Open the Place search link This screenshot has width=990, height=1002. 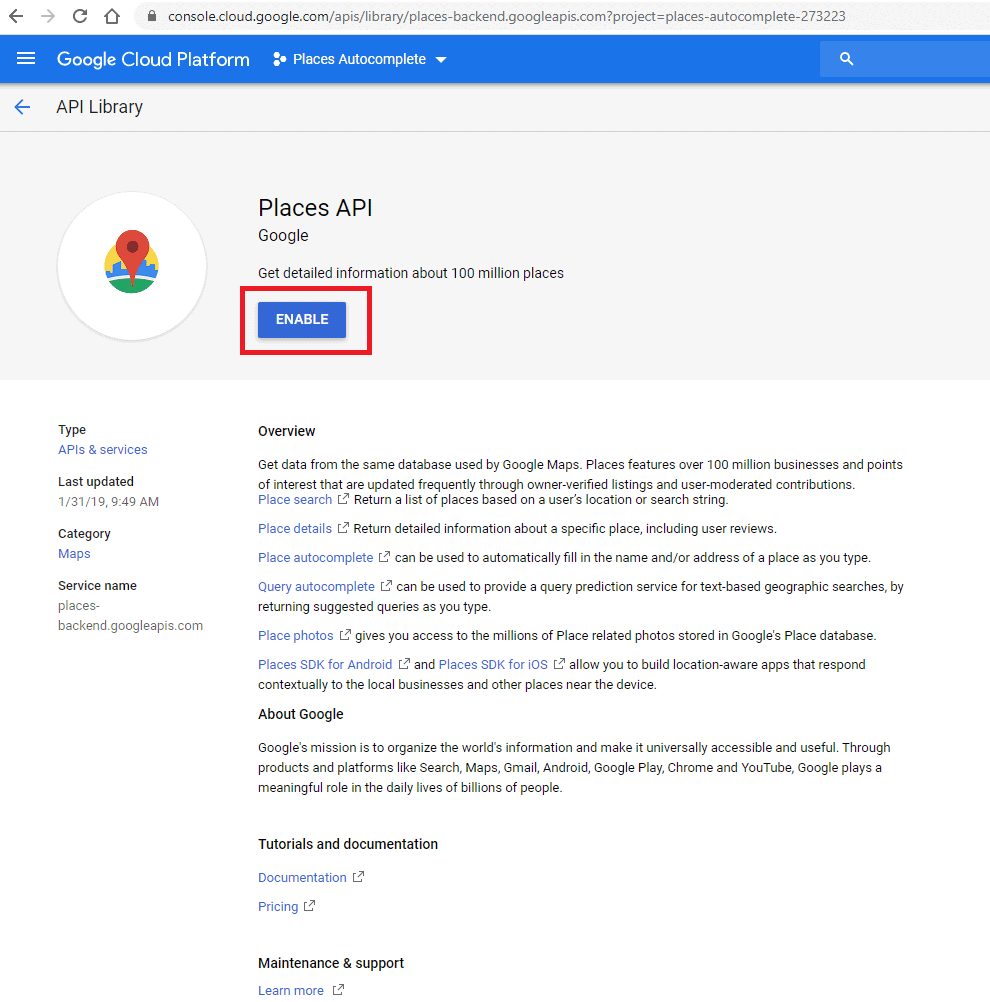(294, 499)
